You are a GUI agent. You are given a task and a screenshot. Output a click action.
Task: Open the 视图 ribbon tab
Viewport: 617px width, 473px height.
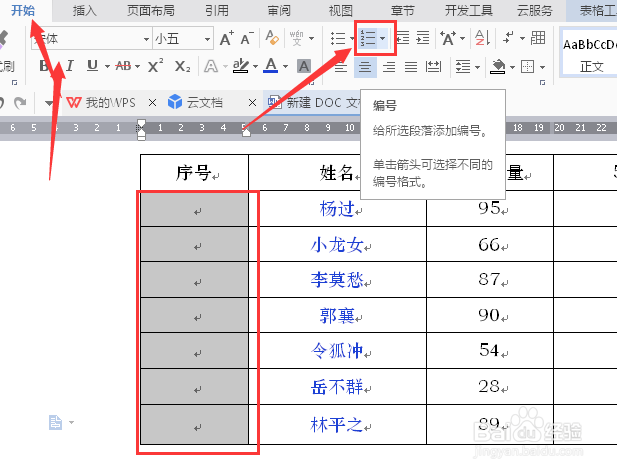341,11
